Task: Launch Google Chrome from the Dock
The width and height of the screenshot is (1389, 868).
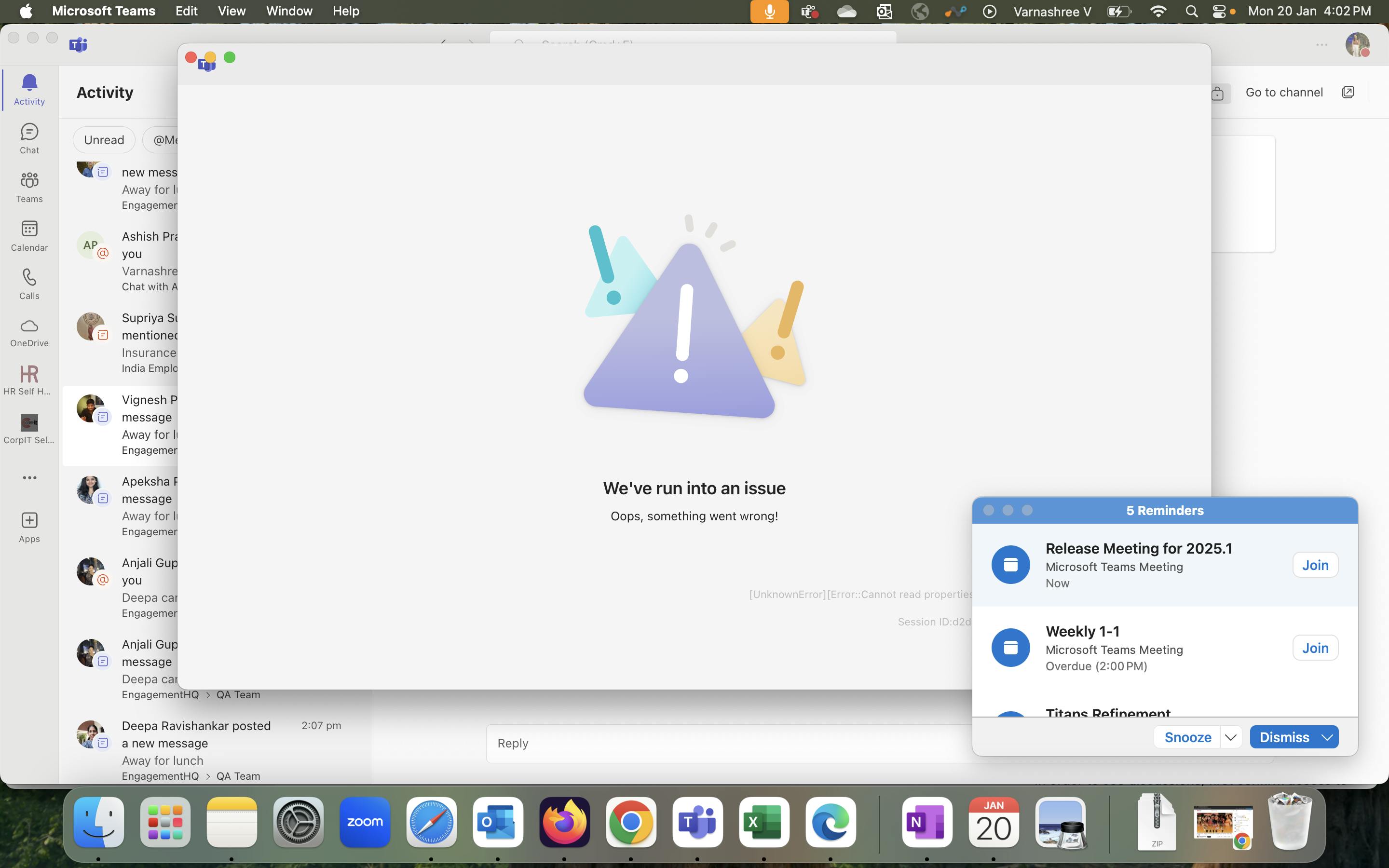Action: tap(631, 822)
